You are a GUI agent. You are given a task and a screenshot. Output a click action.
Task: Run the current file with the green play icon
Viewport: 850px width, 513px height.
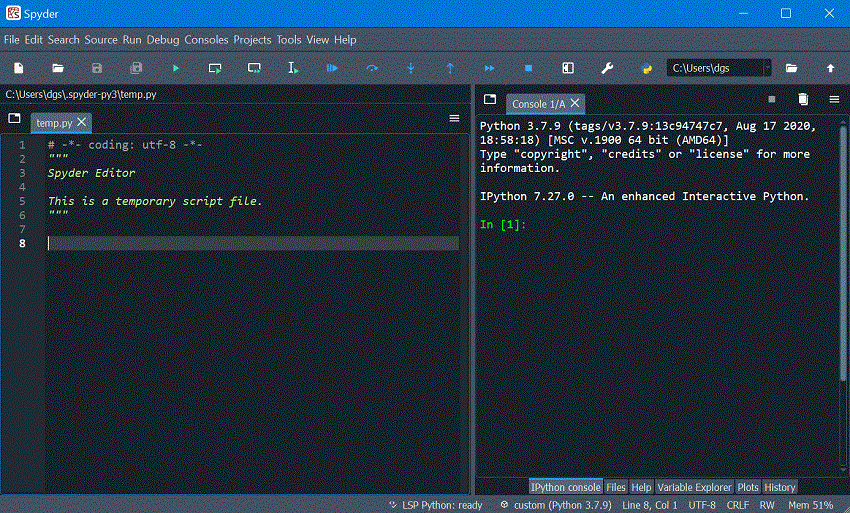point(176,68)
